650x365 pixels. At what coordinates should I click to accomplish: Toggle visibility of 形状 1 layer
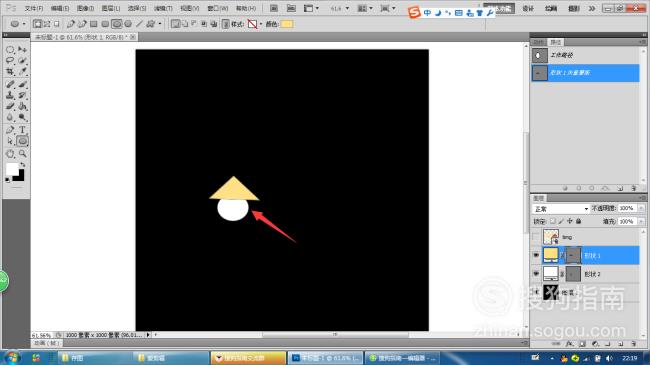[536, 256]
